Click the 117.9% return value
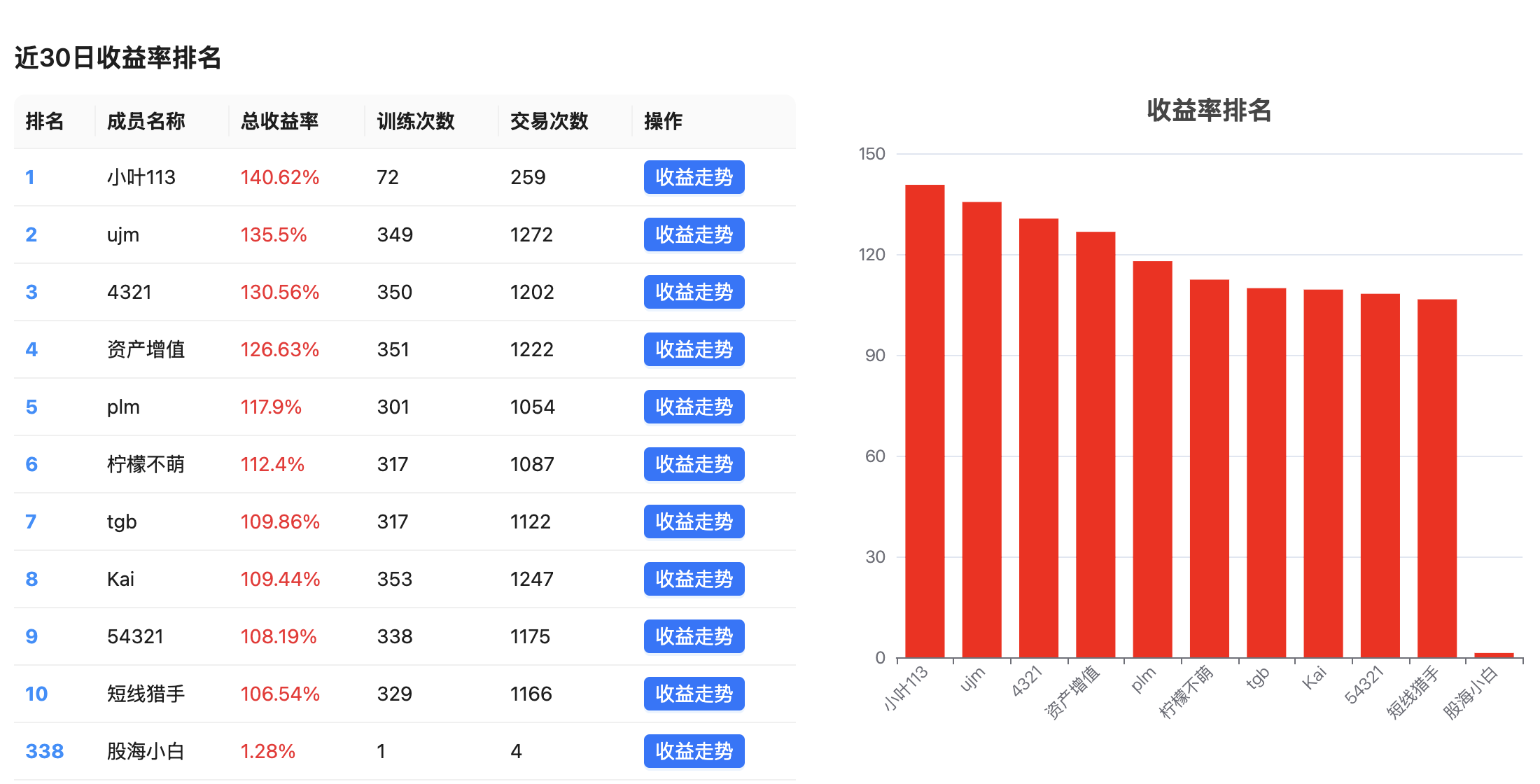The height and width of the screenshot is (784, 1540). point(271,407)
